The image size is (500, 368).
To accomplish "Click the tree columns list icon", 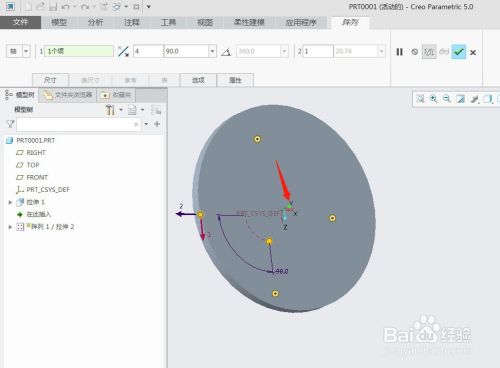I will pos(132,110).
